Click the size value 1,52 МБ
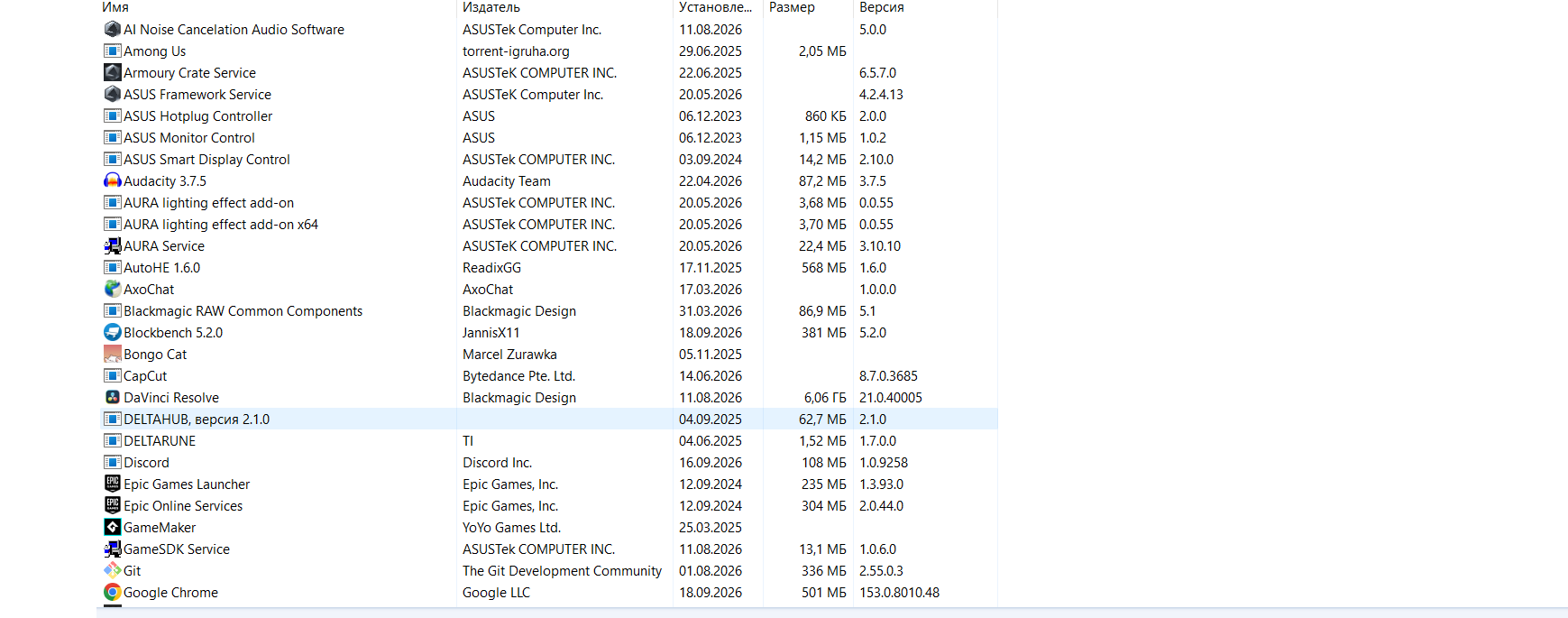1568x618 pixels. pyautogui.click(x=822, y=440)
